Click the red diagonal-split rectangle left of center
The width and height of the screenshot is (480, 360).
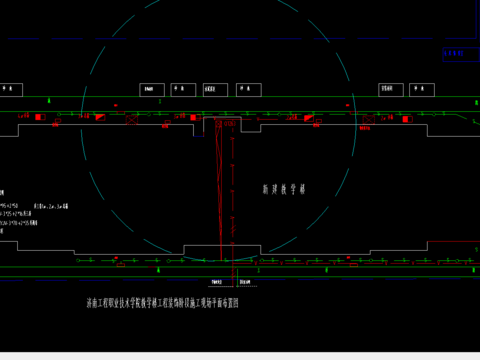(x=100, y=117)
